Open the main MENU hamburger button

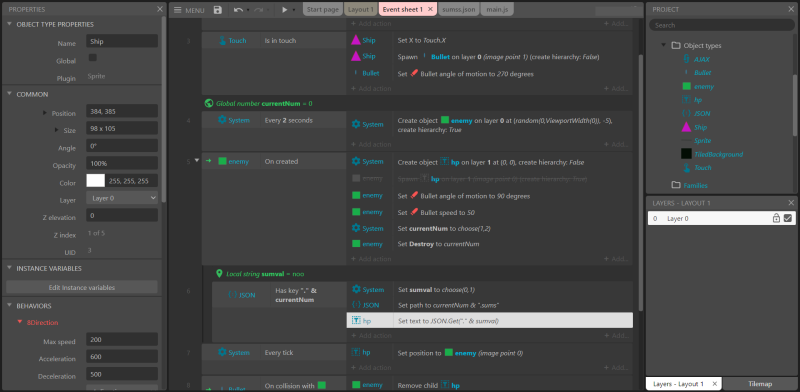189,10
